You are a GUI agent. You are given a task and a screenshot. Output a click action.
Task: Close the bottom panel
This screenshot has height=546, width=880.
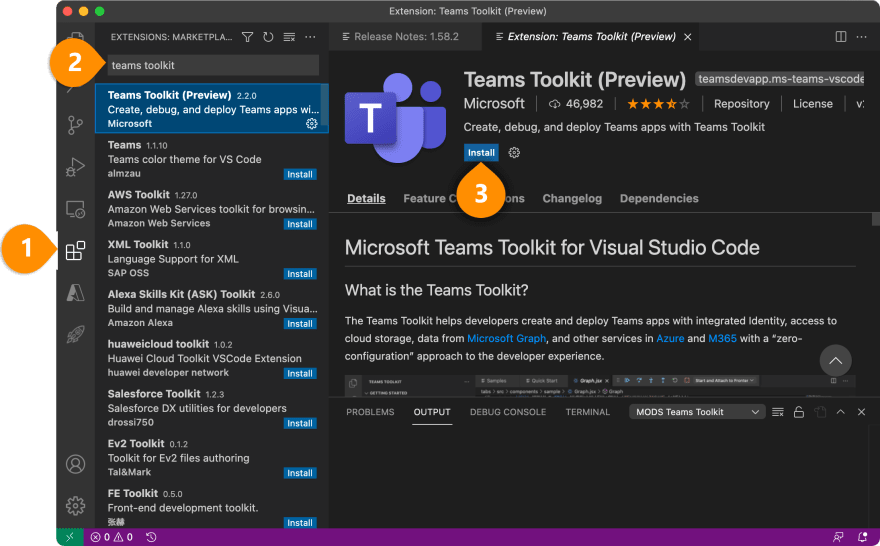click(x=861, y=412)
